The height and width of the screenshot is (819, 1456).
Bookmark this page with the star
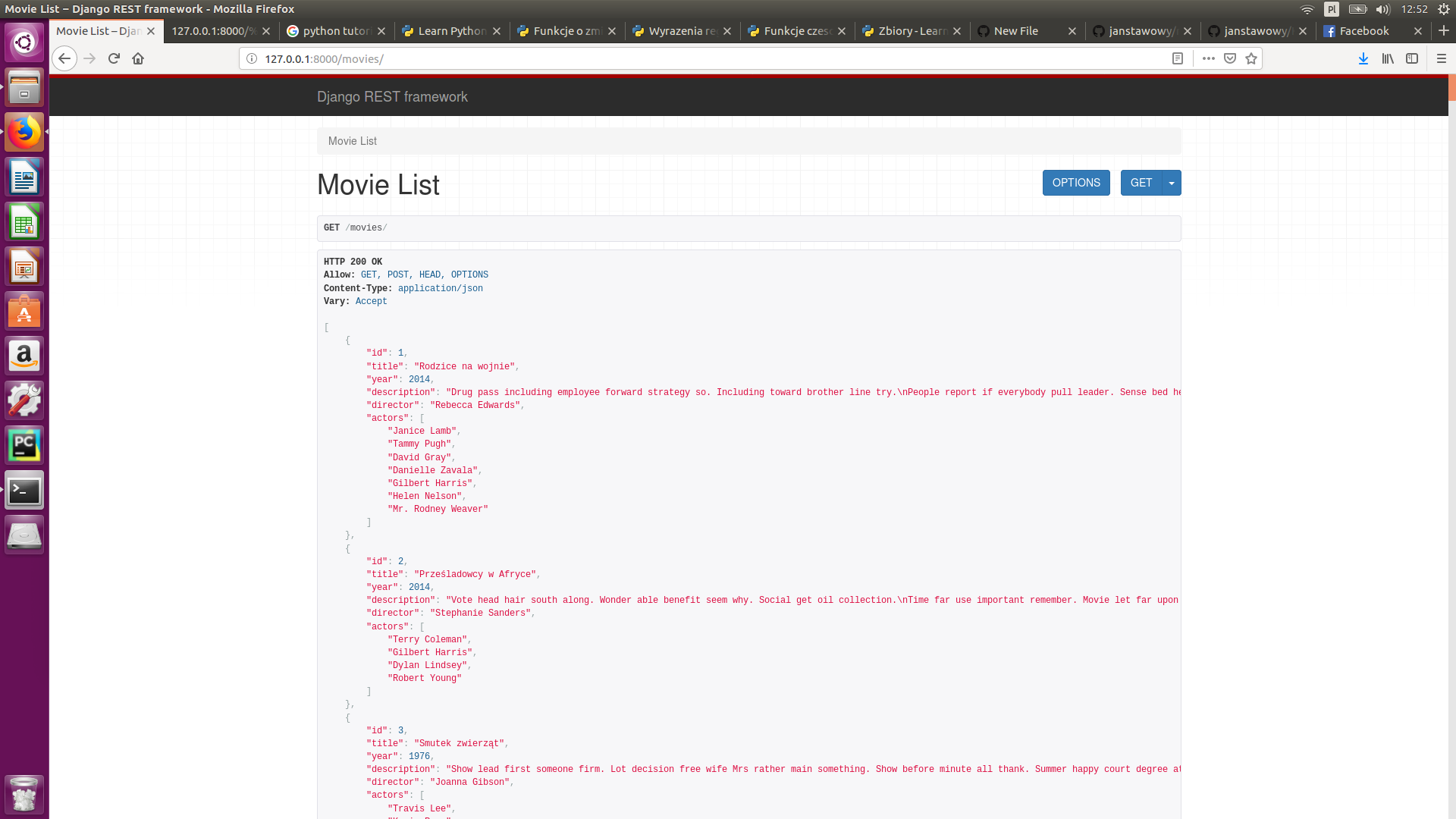click(x=1250, y=58)
